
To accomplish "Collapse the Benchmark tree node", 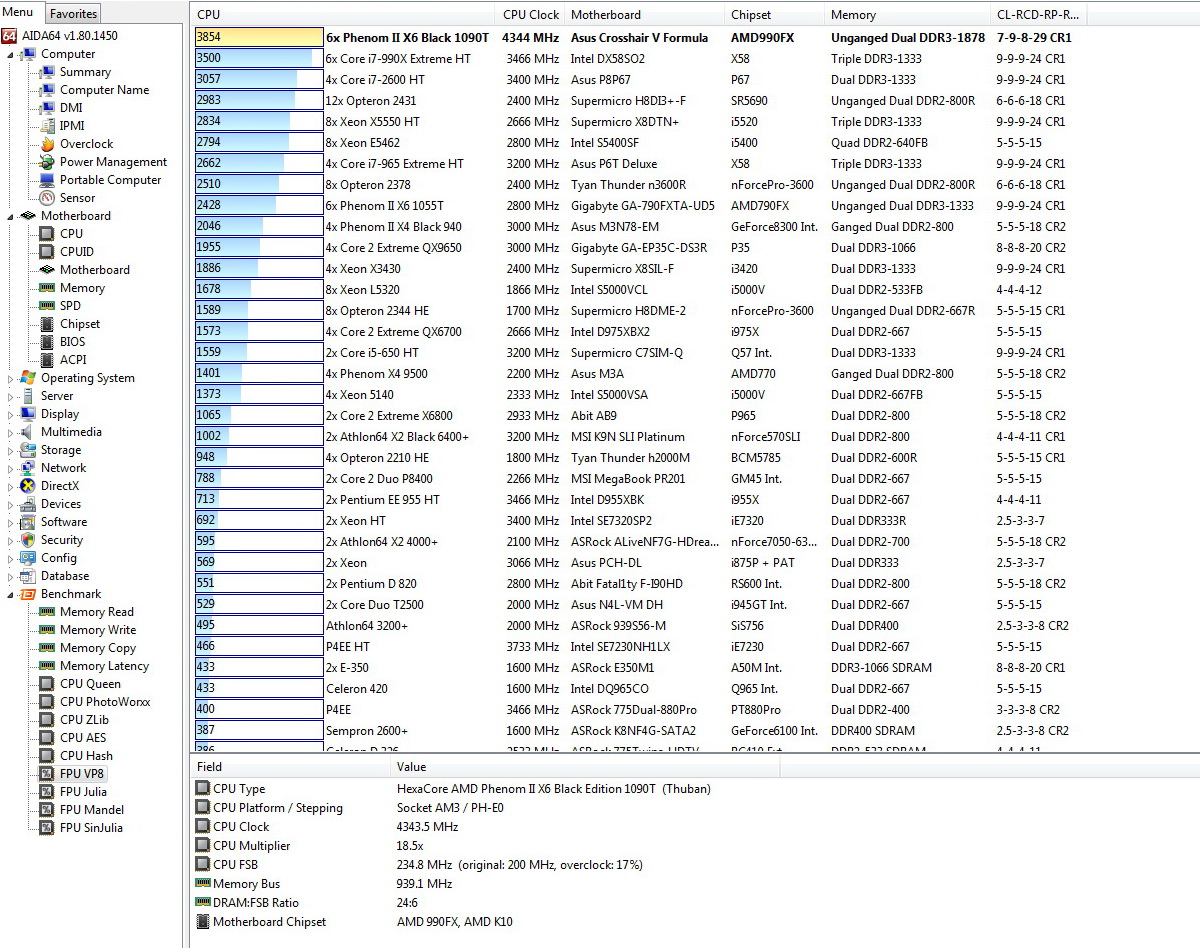I will [11, 594].
